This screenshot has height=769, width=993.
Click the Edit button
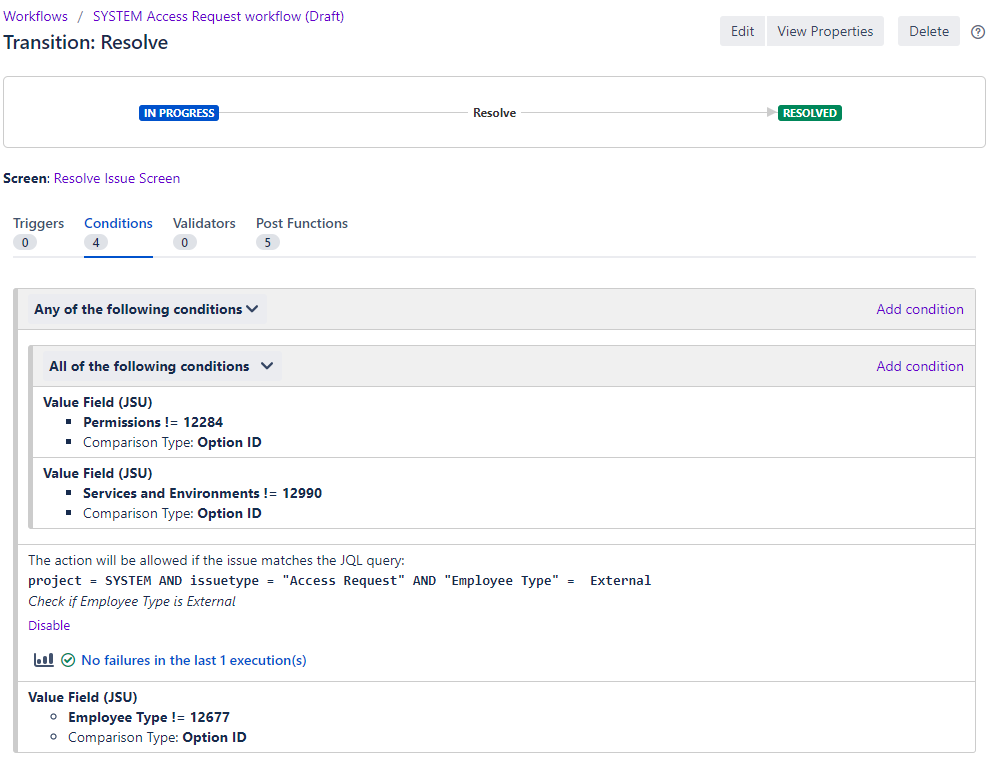(742, 31)
